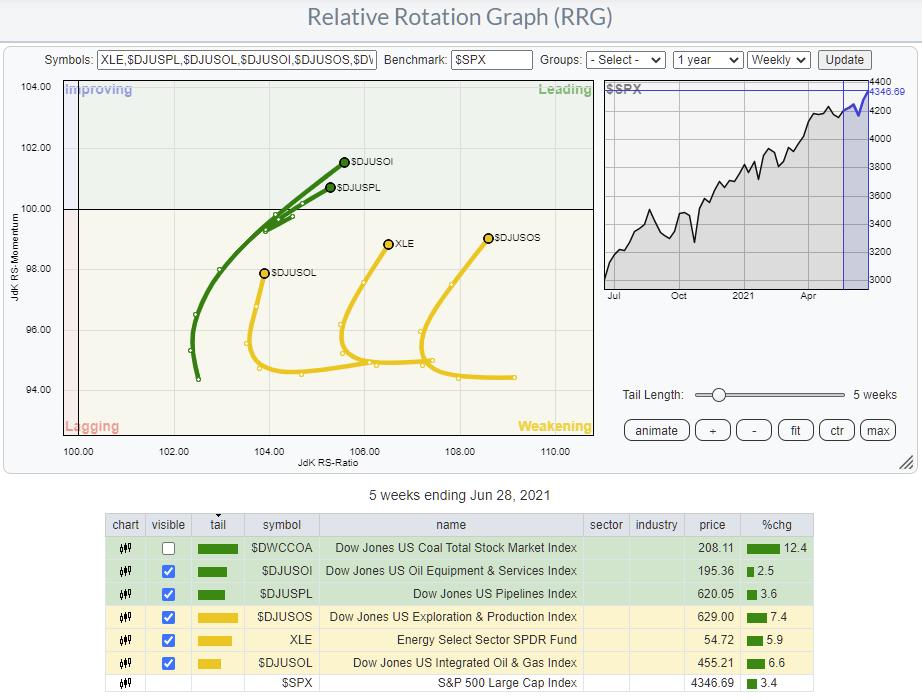This screenshot has height=700, width=922.
Task: Adjust the Tail Length slider handle
Action: click(718, 395)
